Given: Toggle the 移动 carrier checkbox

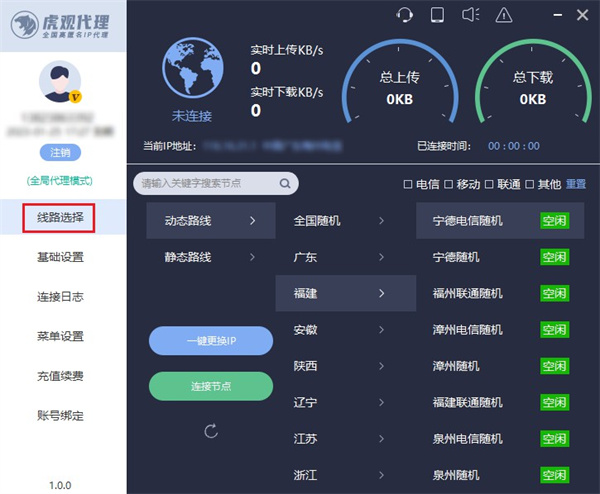Looking at the screenshot, I should [448, 184].
